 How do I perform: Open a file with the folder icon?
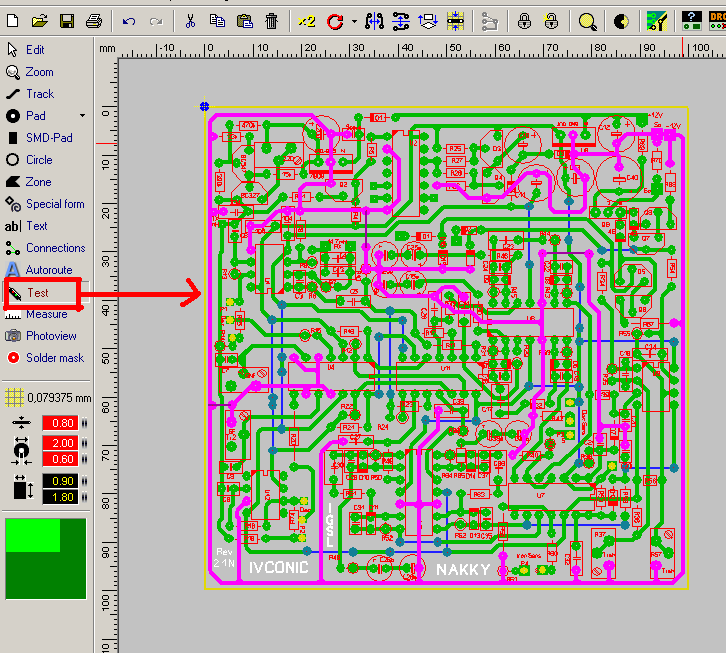coord(40,20)
